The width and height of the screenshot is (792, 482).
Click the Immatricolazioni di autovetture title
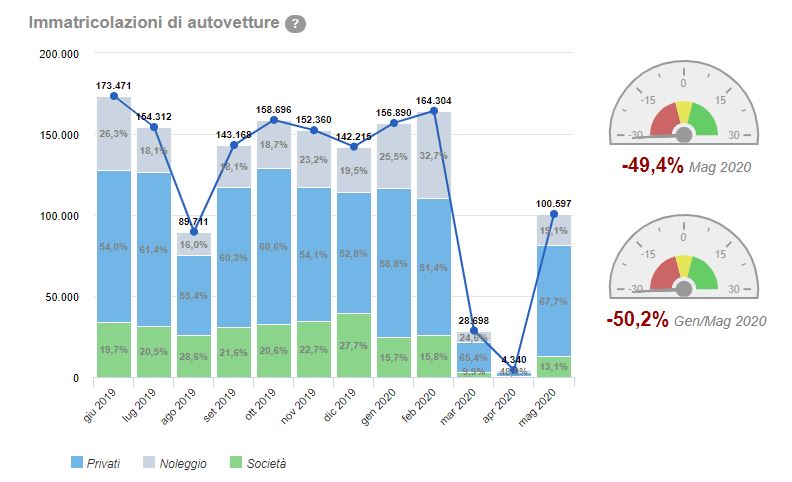point(154,23)
